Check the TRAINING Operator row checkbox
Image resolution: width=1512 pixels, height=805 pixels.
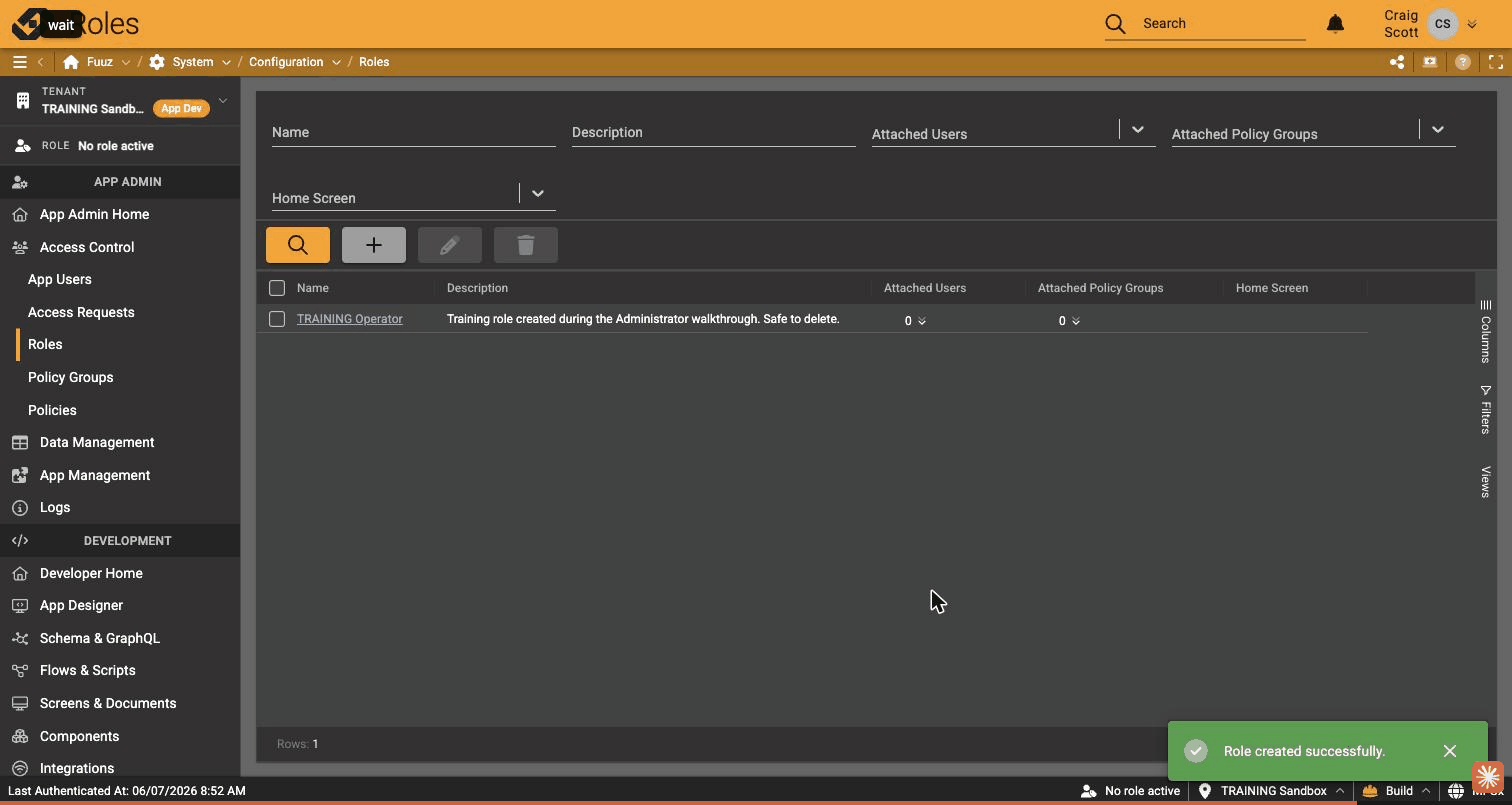[x=277, y=319]
